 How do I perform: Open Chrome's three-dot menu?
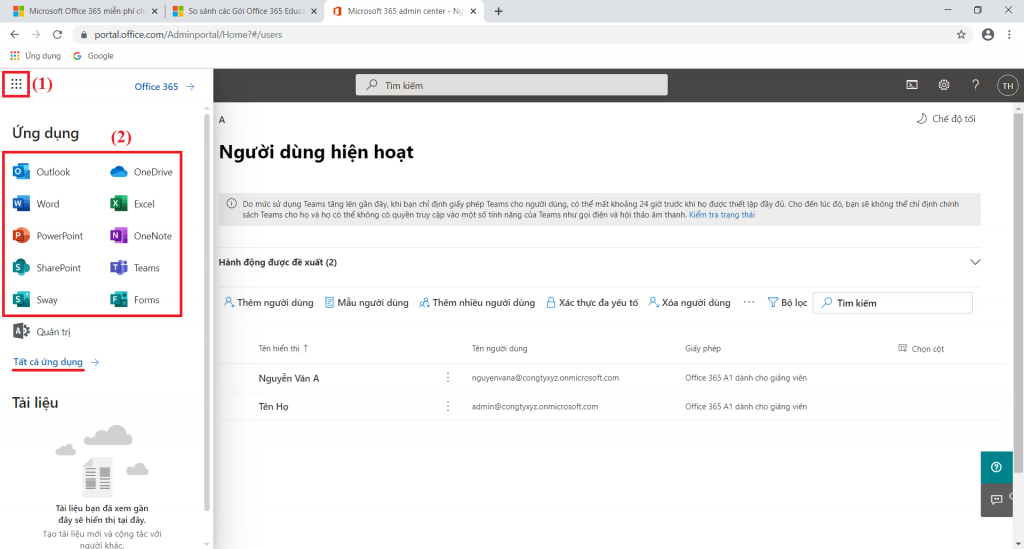click(x=1010, y=35)
